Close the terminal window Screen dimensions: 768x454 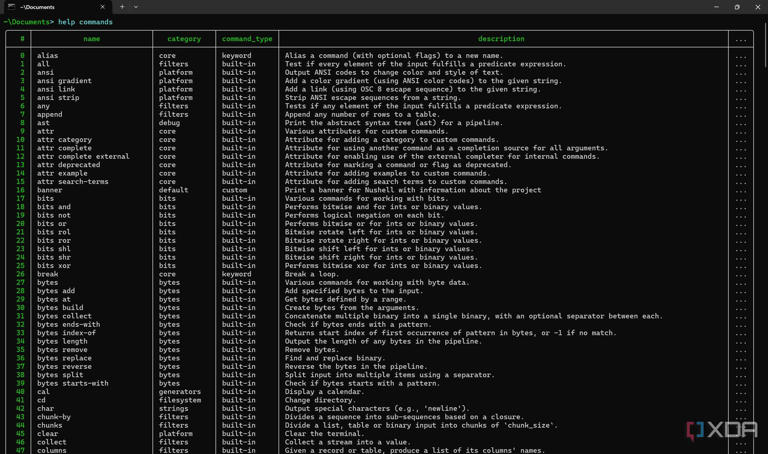757,7
